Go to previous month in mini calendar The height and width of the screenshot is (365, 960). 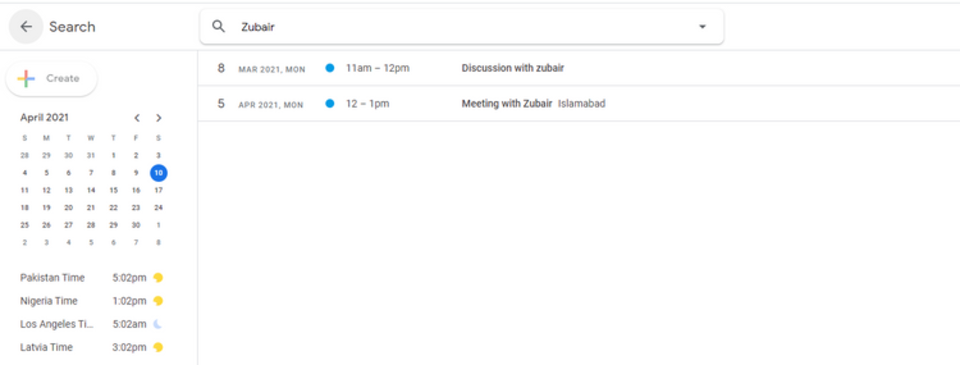click(x=137, y=118)
